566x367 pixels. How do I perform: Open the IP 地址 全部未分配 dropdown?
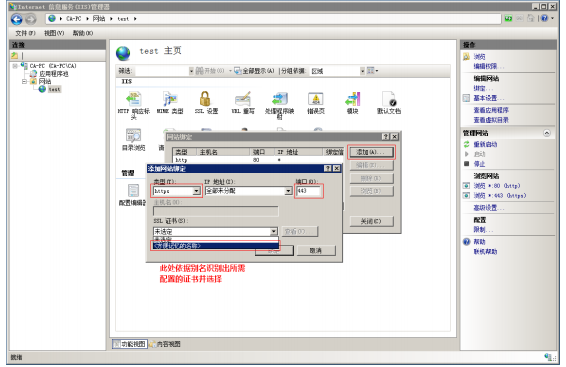click(x=288, y=191)
